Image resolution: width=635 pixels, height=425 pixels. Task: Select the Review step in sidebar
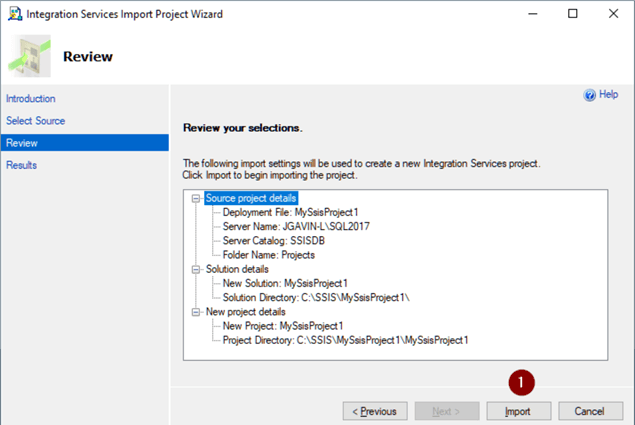point(85,143)
